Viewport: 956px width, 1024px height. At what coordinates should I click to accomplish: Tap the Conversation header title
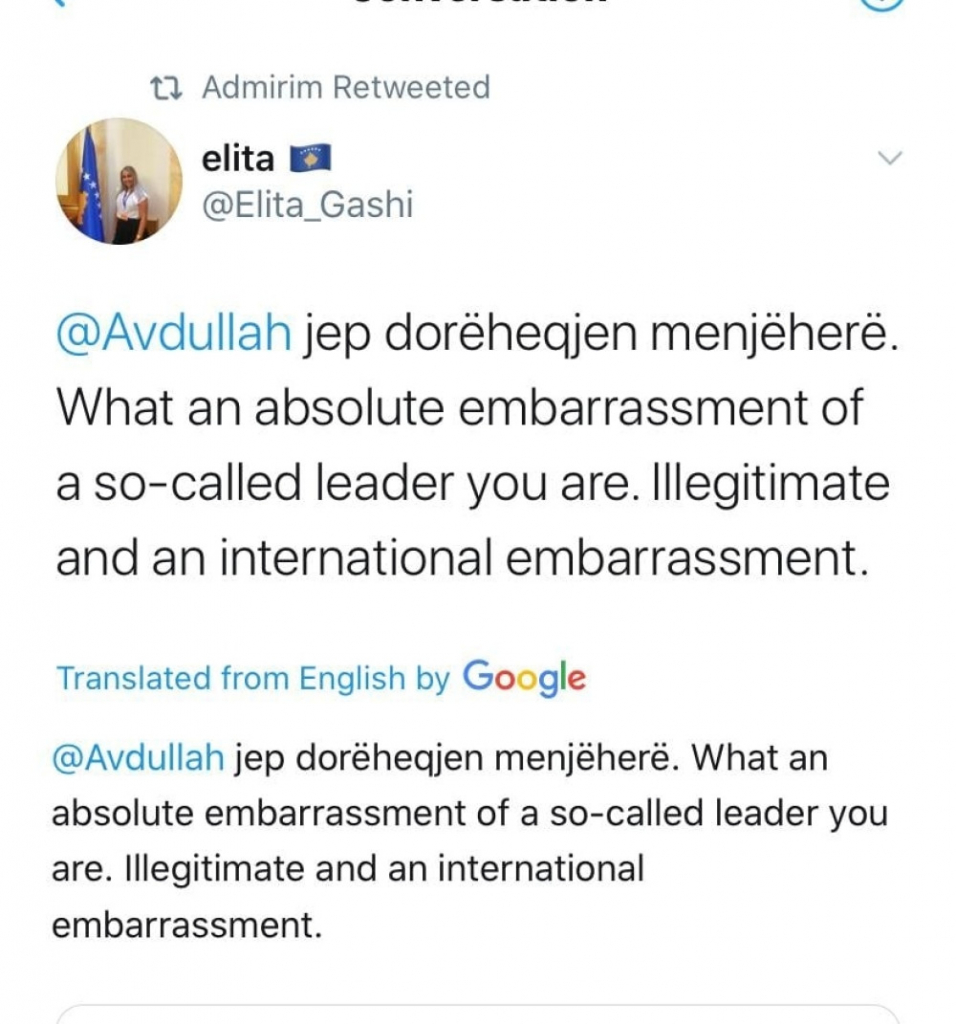[x=477, y=4]
